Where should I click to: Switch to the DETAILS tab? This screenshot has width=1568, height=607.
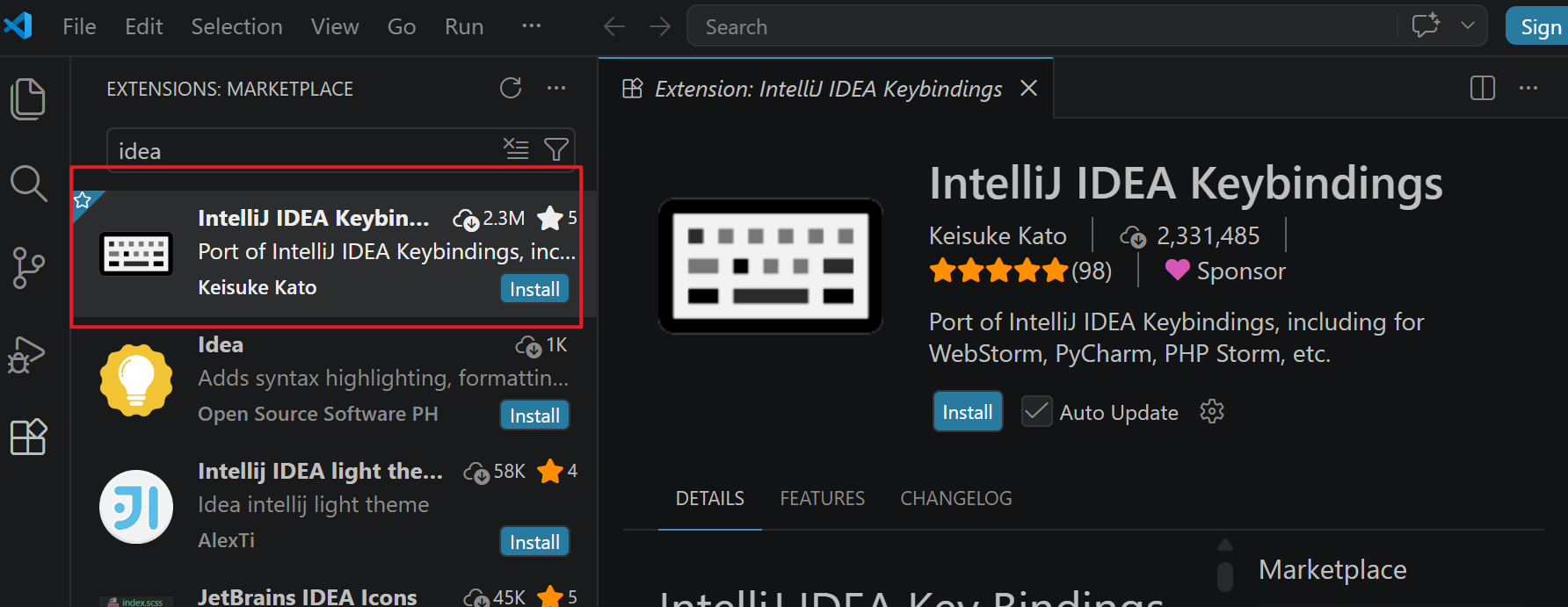(x=710, y=498)
